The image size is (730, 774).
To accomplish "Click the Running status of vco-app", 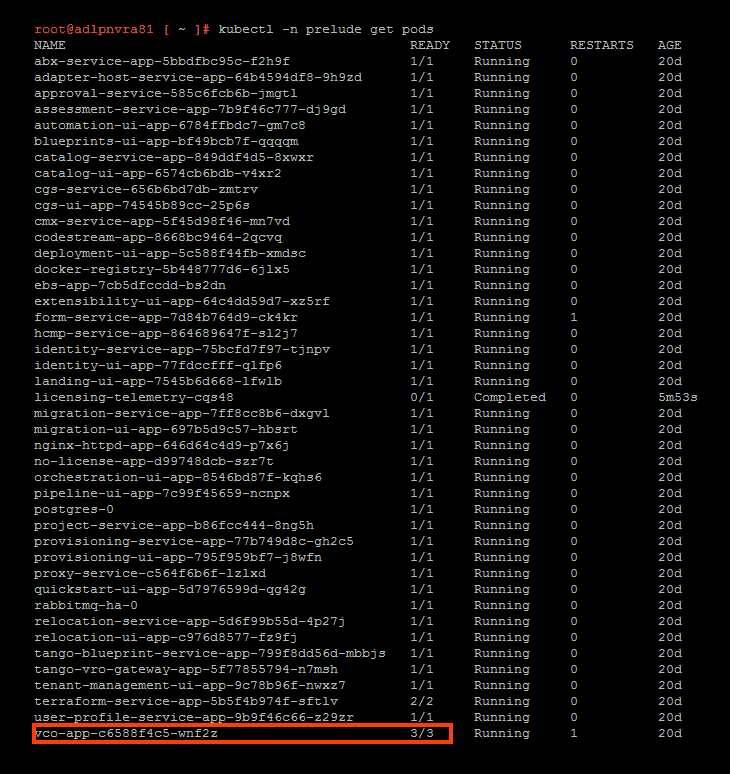I will pyautogui.click(x=501, y=733).
